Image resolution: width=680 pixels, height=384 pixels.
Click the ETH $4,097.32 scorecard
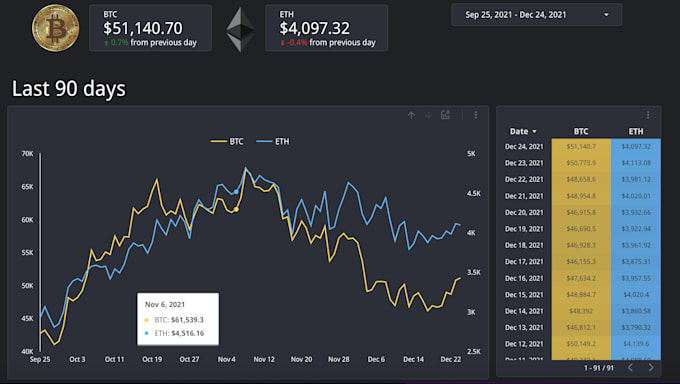(327, 28)
